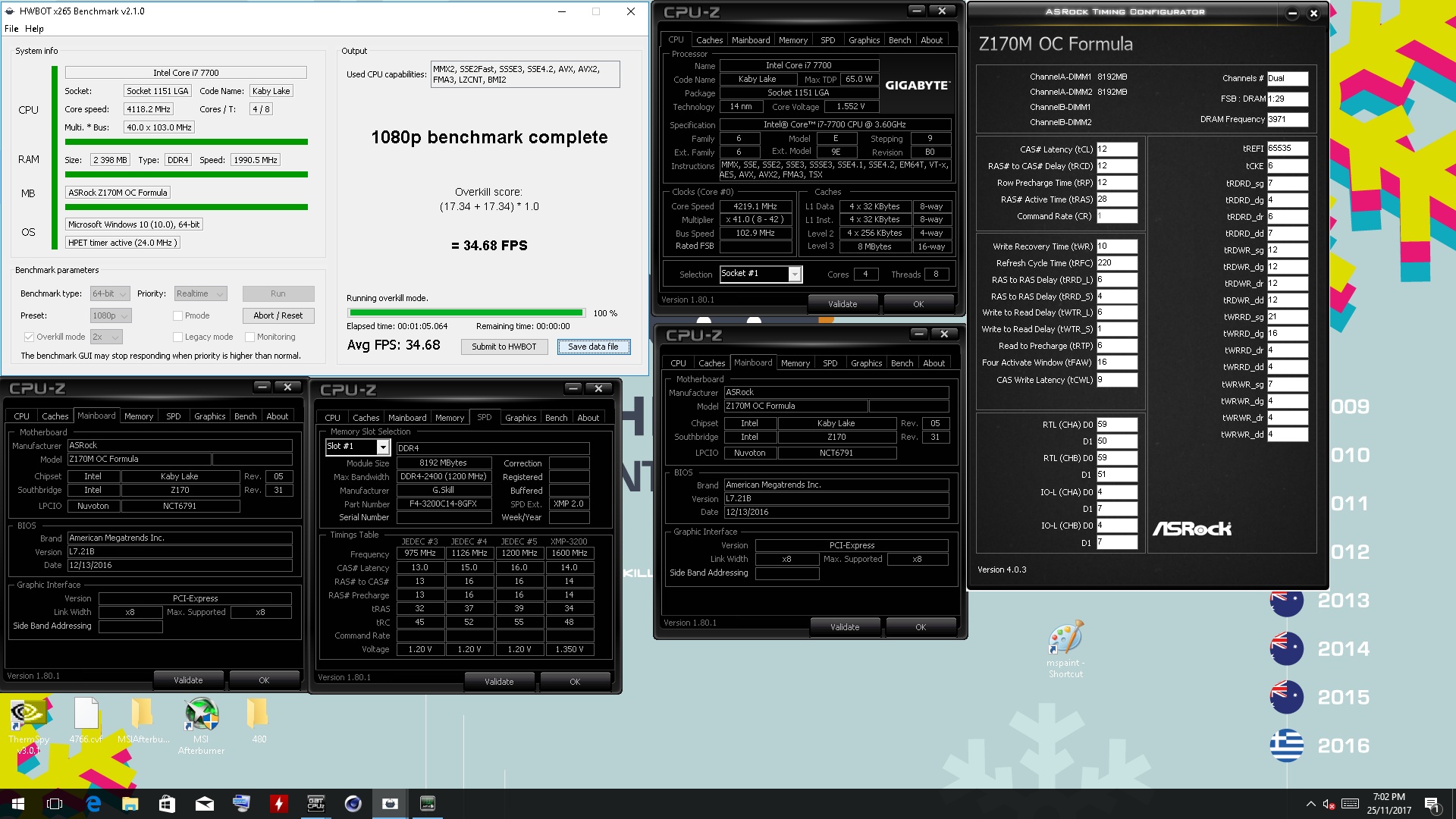Click Abort / Reset button

[278, 315]
